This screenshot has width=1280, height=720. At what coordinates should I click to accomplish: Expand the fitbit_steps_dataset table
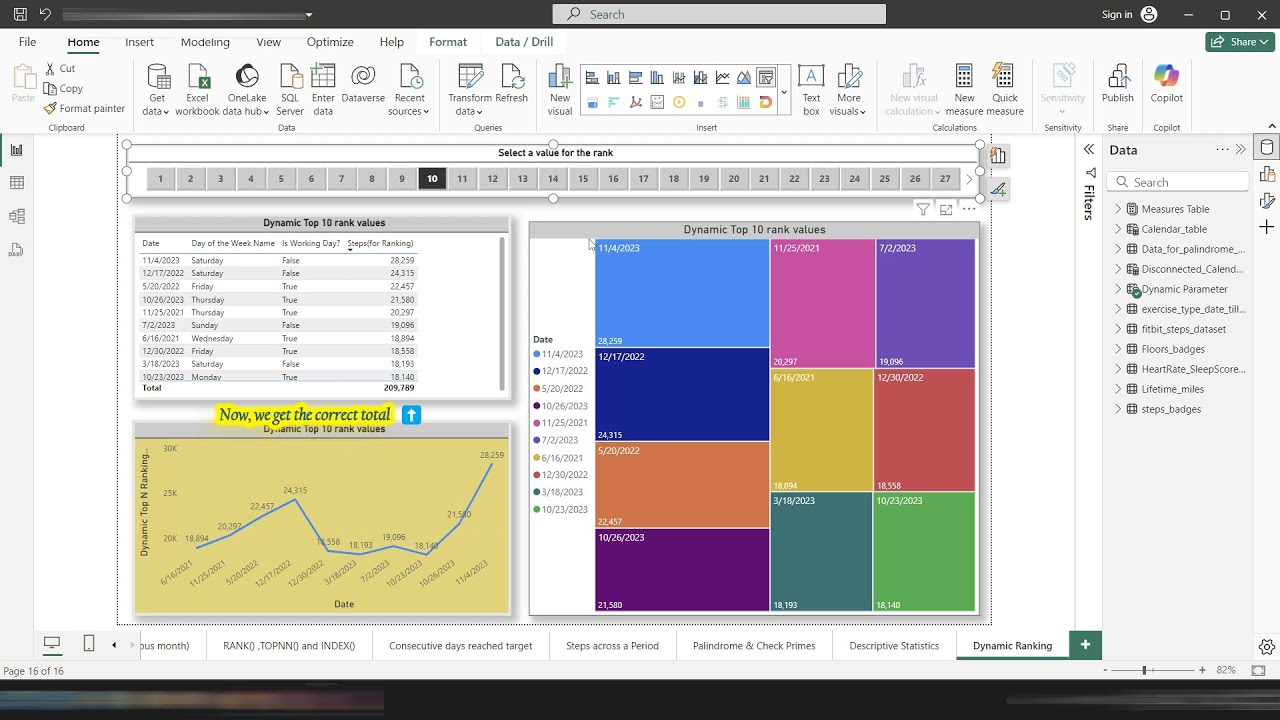pyautogui.click(x=1118, y=329)
